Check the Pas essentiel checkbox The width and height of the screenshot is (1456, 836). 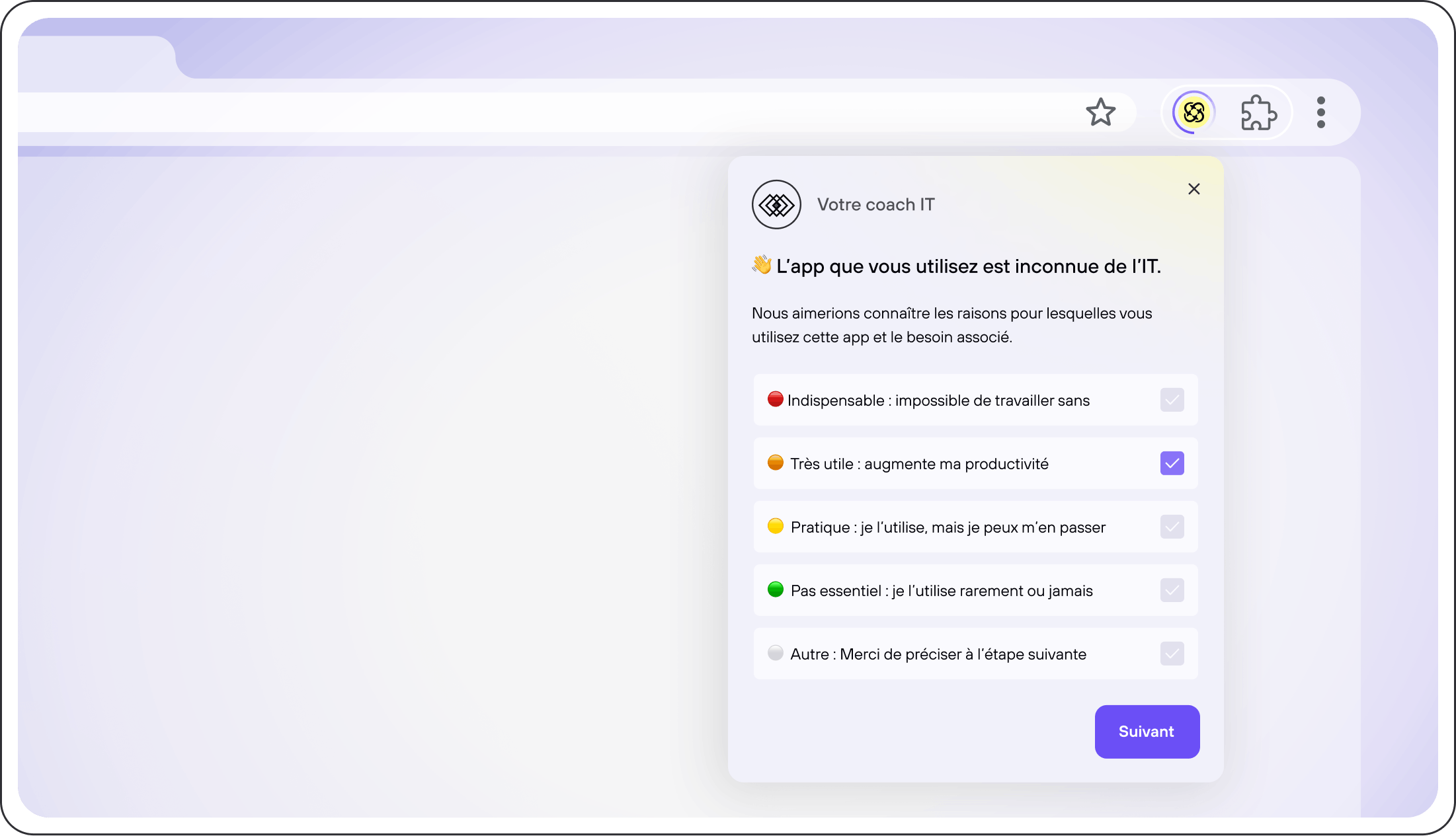pyautogui.click(x=1172, y=590)
